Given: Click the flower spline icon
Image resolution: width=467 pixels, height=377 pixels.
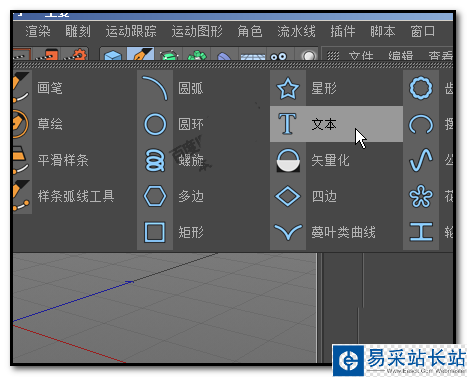Looking at the screenshot, I should (421, 196).
